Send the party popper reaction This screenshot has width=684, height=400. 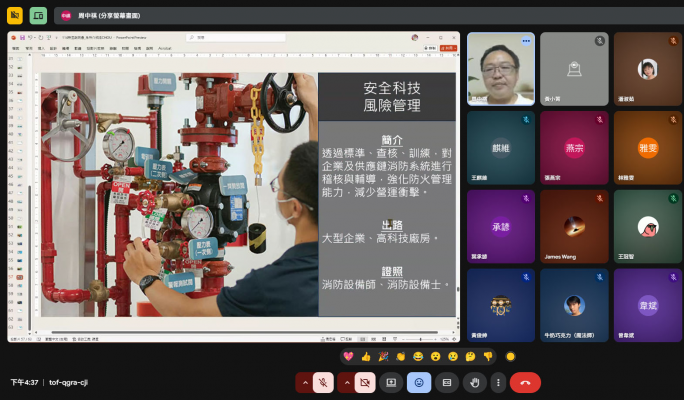click(x=383, y=356)
